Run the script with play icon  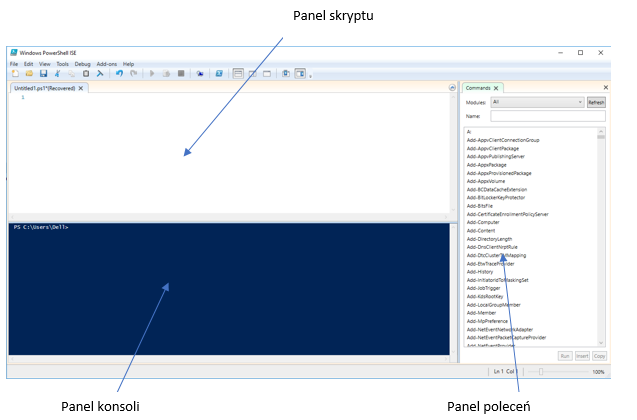tap(152, 74)
